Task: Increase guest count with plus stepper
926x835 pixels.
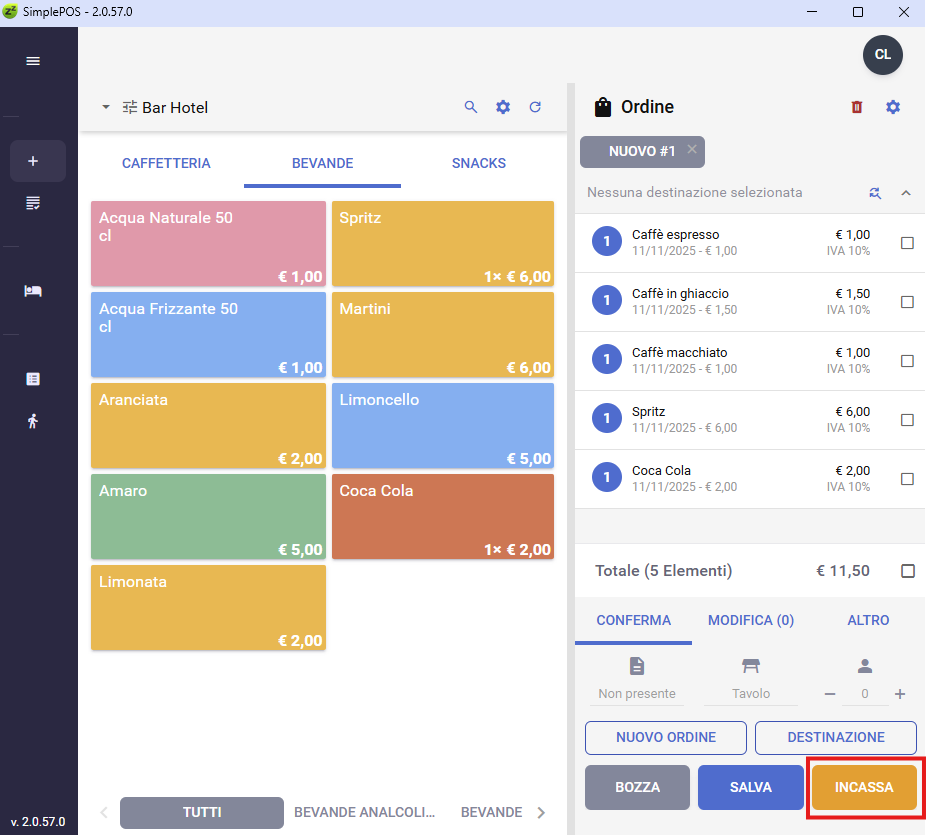Action: coord(899,694)
